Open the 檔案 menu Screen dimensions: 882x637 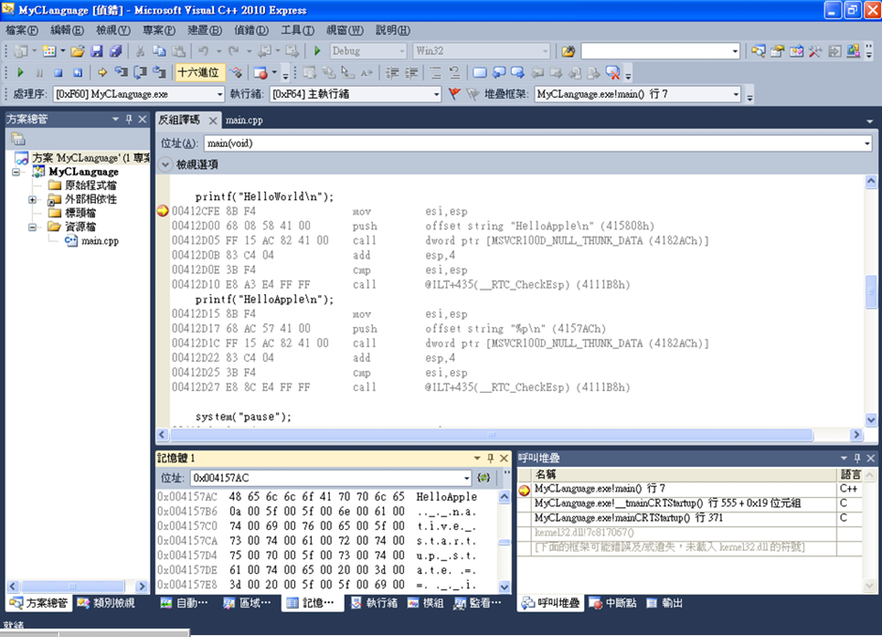click(22, 30)
